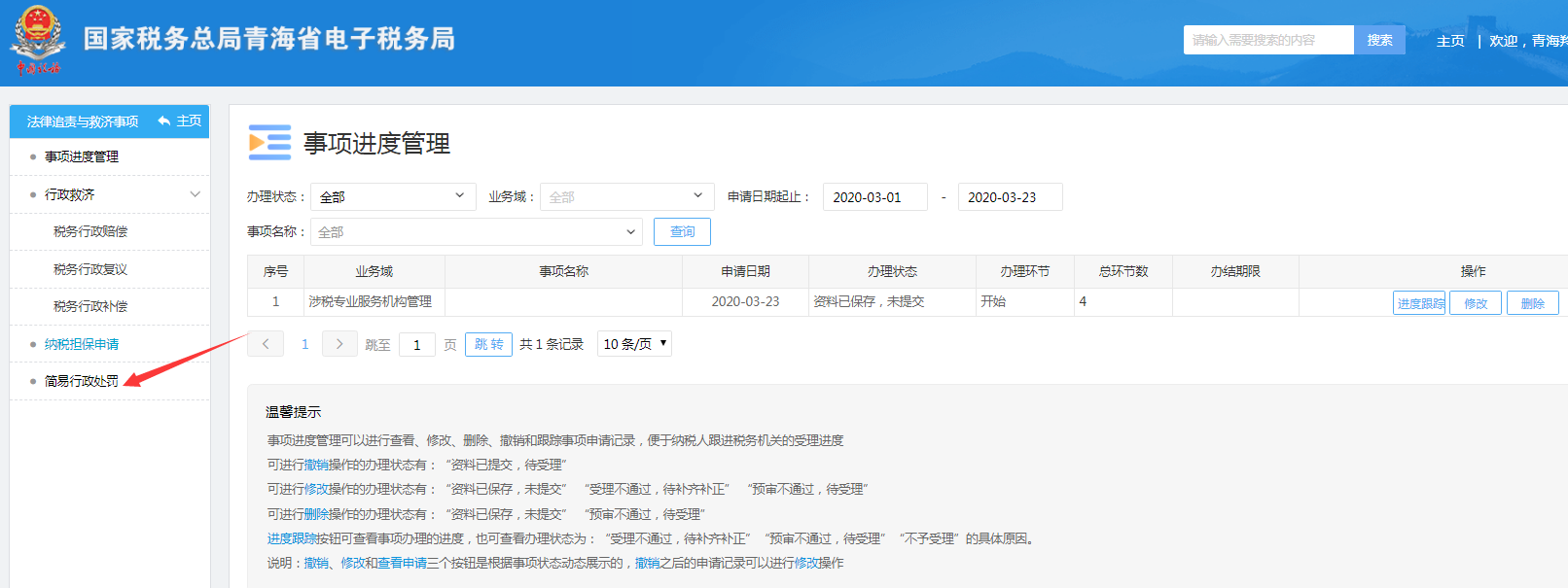1568x588 pixels.
Task: Click the back-arrow home icon in sidebar header
Action: (164, 121)
